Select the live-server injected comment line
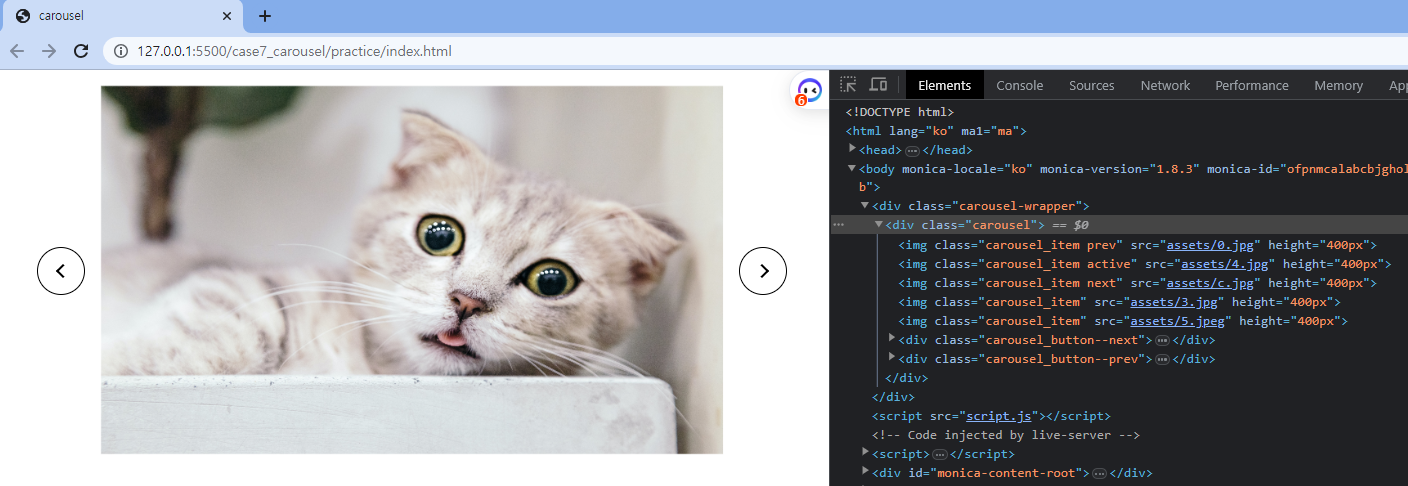 (1006, 435)
